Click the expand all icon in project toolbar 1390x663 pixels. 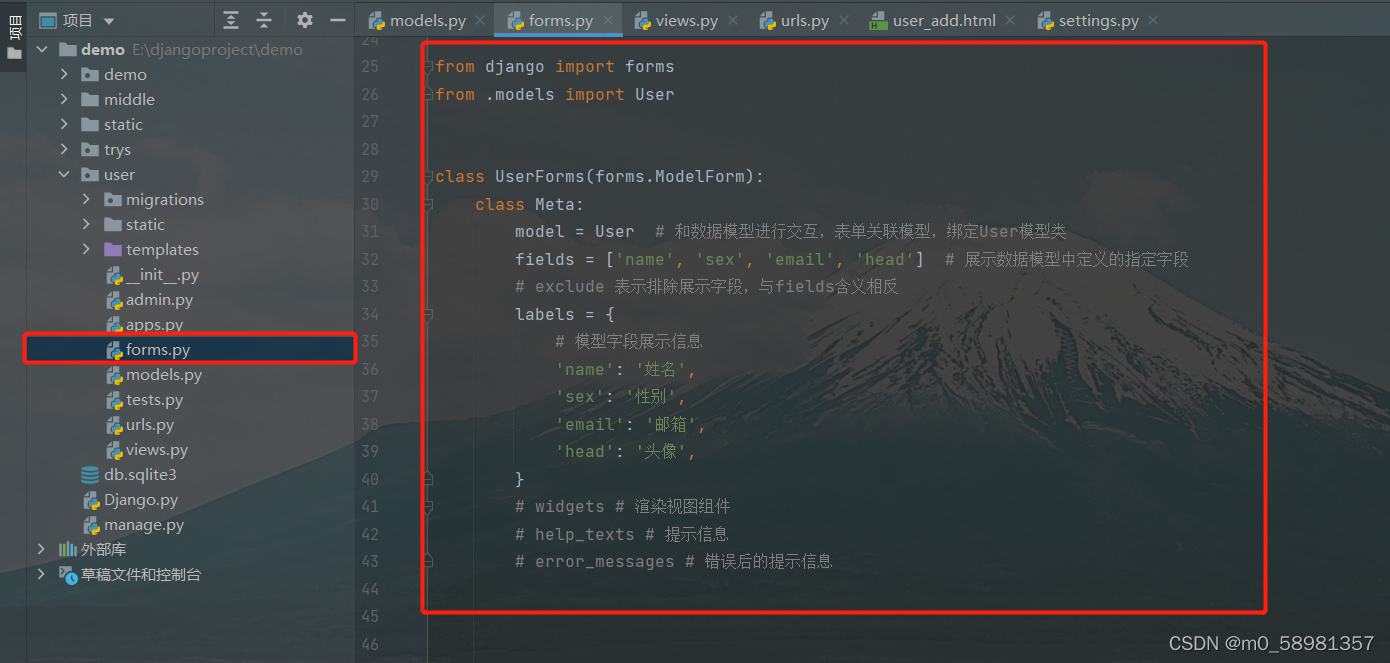(231, 20)
